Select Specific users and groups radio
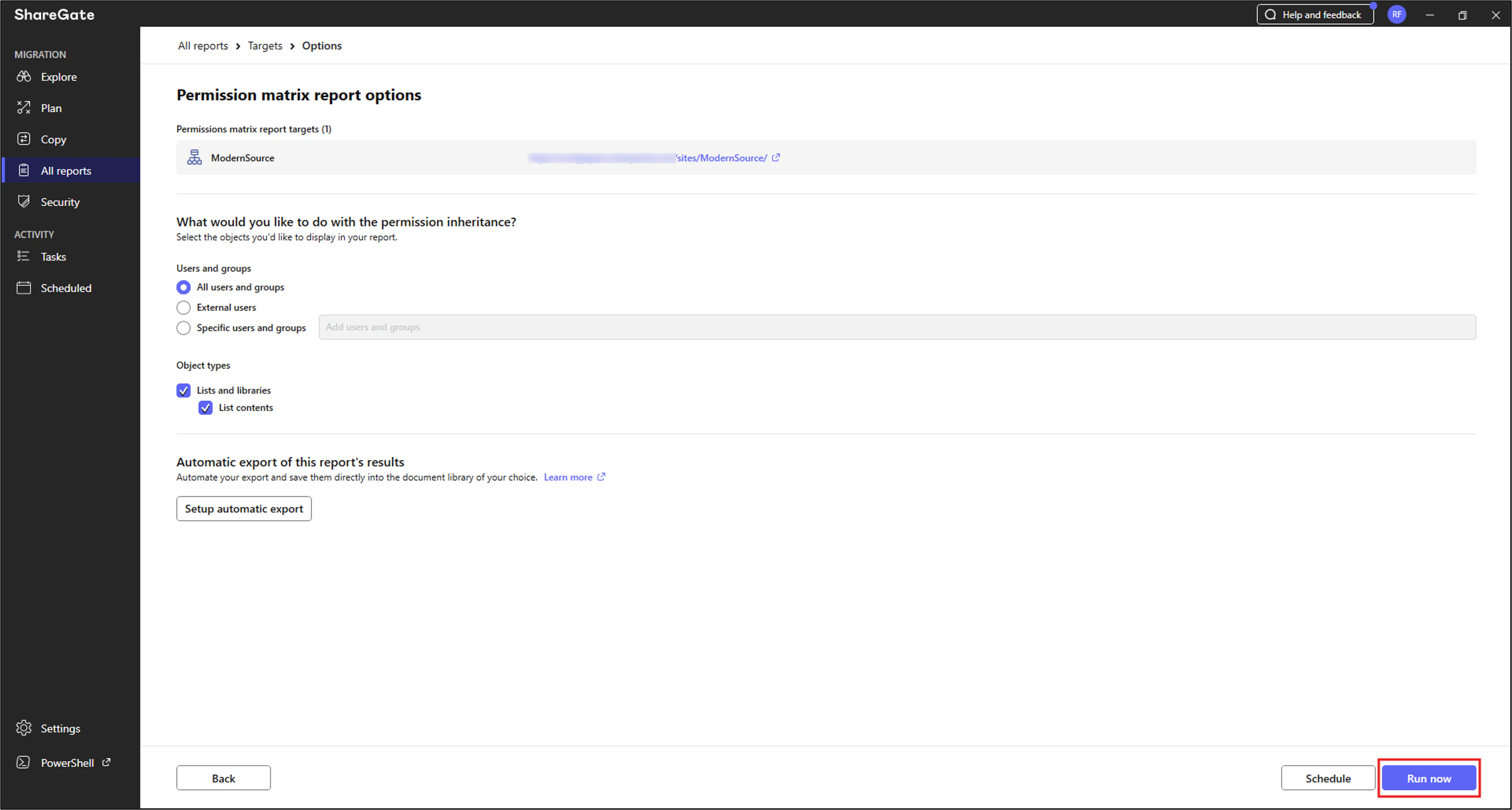The image size is (1512, 810). point(183,327)
